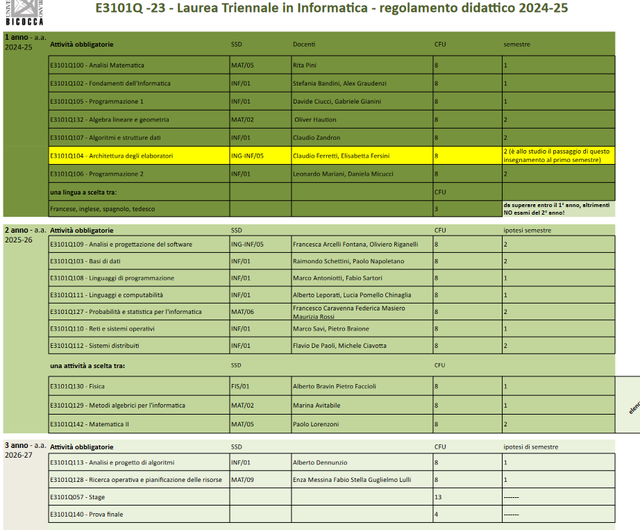This screenshot has width=640, height=530.
Task: Select docenti Francesca Arcelli Fontana, Oliviero Riganelli
Action: click(362, 244)
